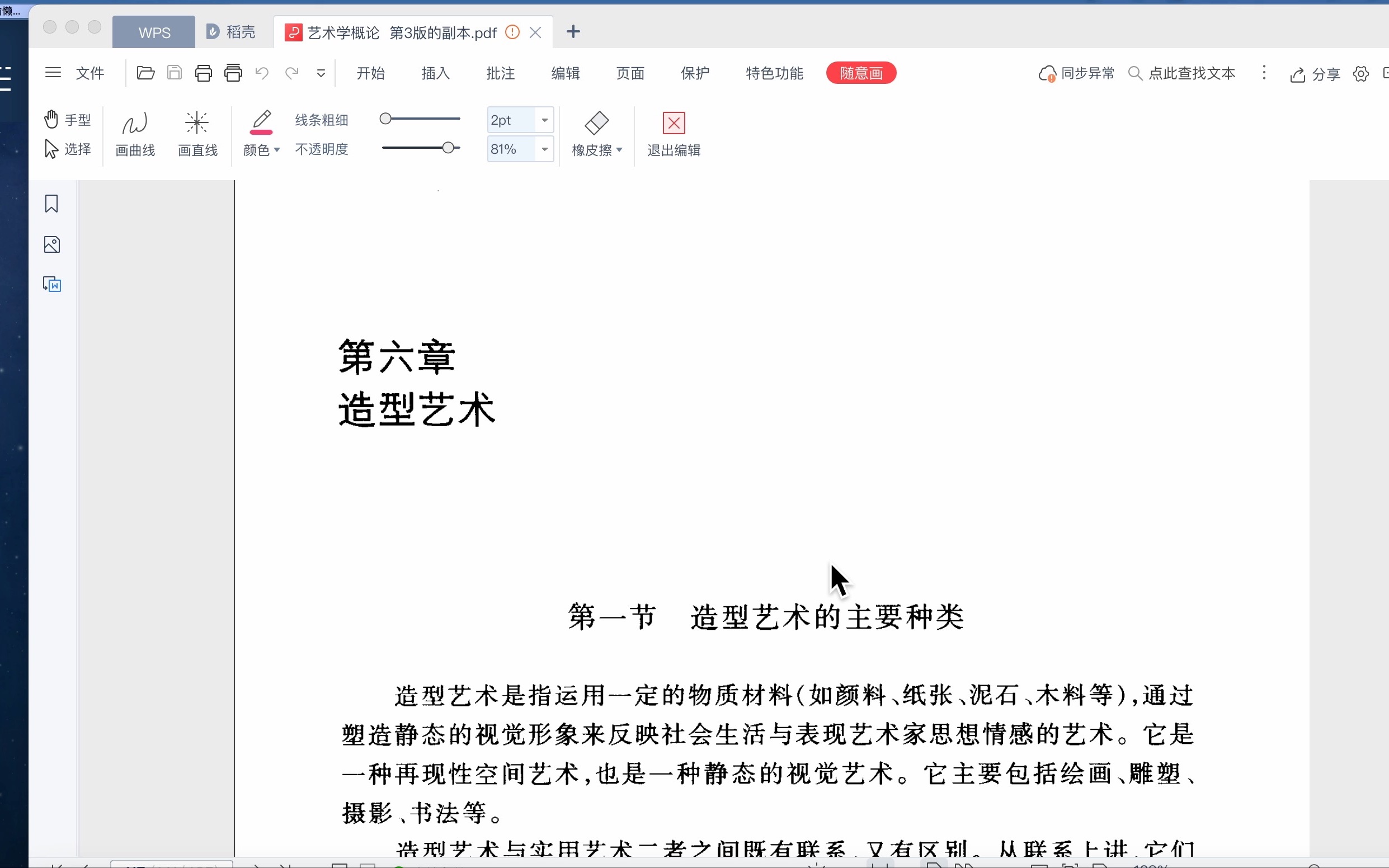The image size is (1389, 868).
Task: Undo the last action
Action: click(262, 73)
